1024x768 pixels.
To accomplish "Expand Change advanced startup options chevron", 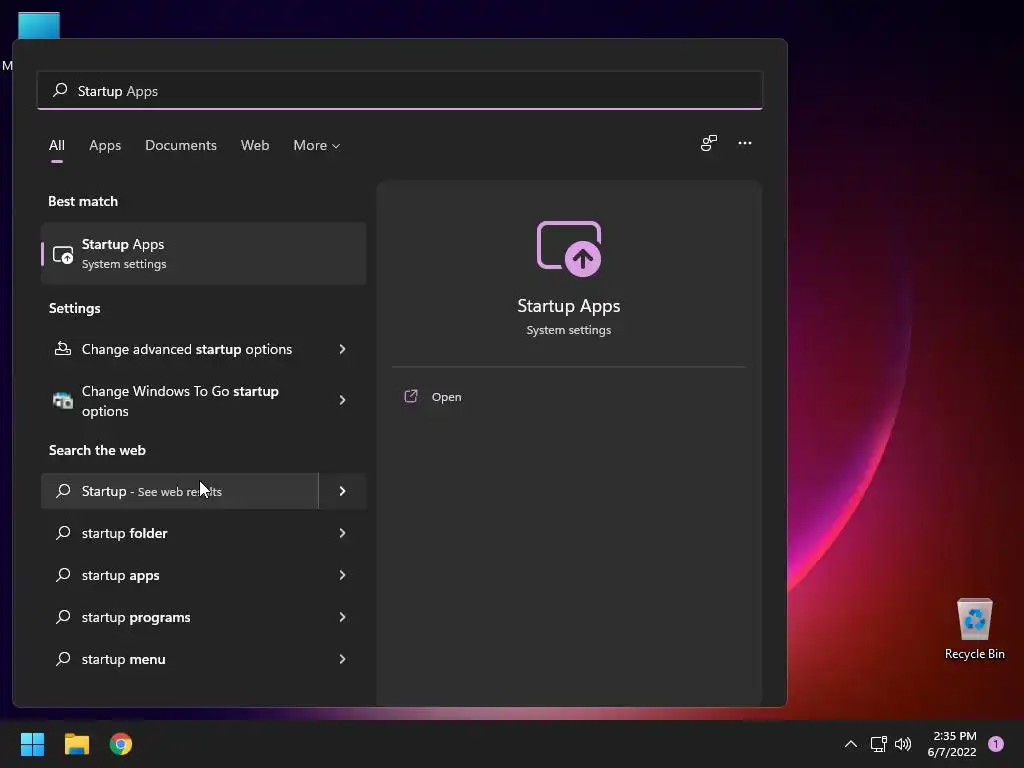I will click(342, 349).
